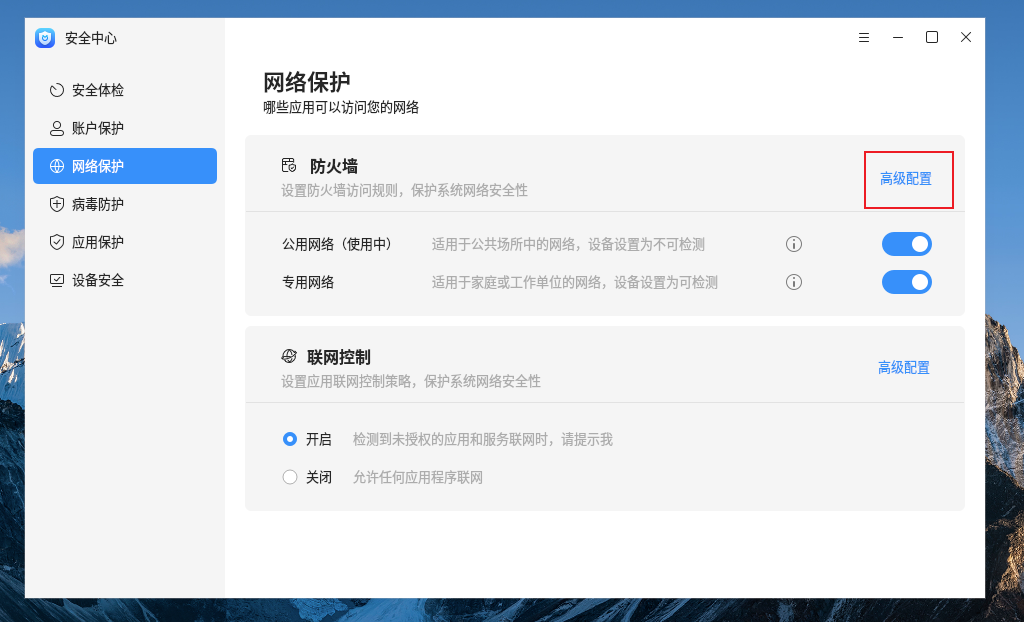The width and height of the screenshot is (1024, 622).
Task: Click 允许任何应用程序联网 description
Action: click(x=418, y=478)
